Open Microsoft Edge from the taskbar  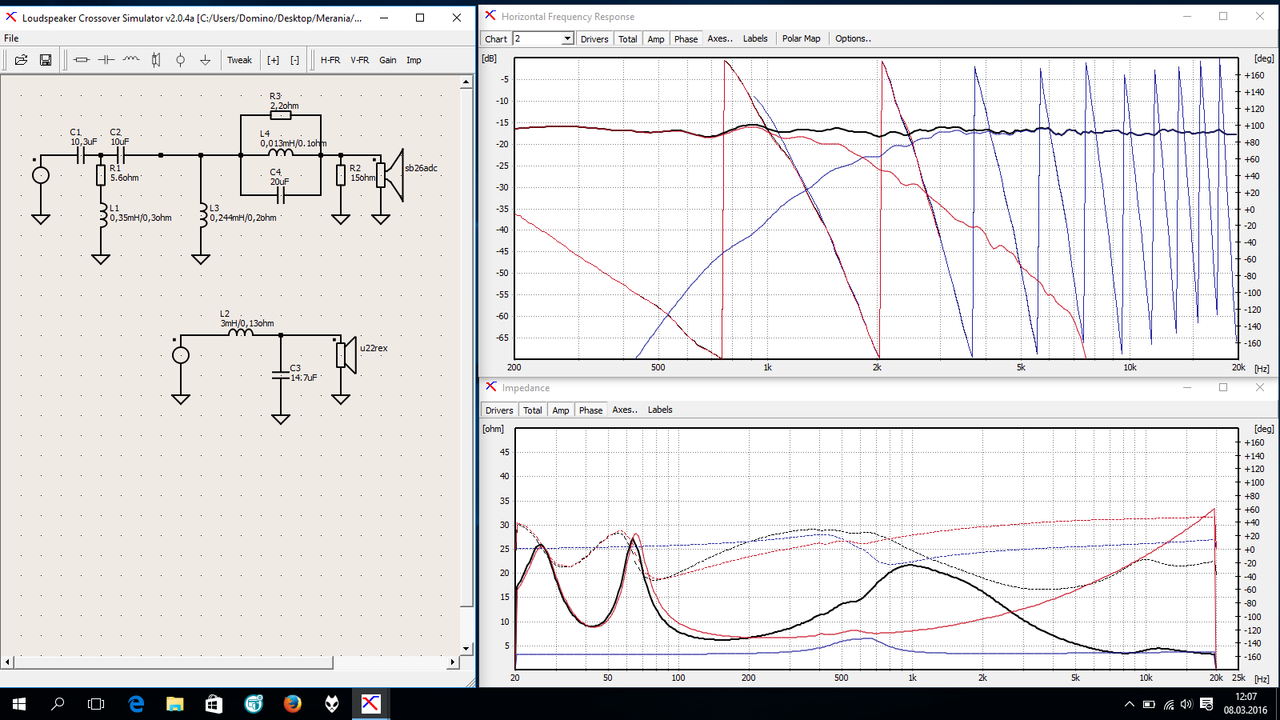137,704
